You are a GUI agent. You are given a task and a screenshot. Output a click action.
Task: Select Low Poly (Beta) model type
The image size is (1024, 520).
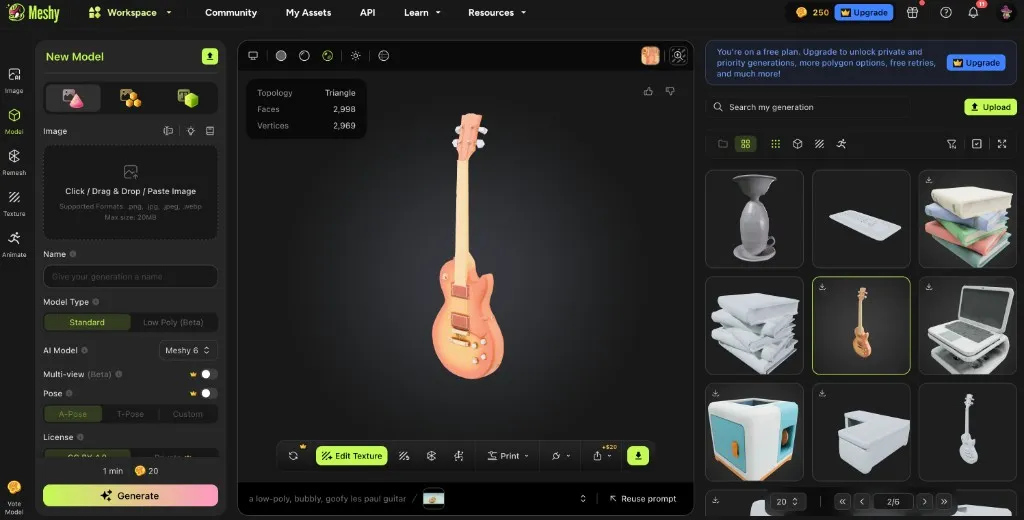click(173, 322)
